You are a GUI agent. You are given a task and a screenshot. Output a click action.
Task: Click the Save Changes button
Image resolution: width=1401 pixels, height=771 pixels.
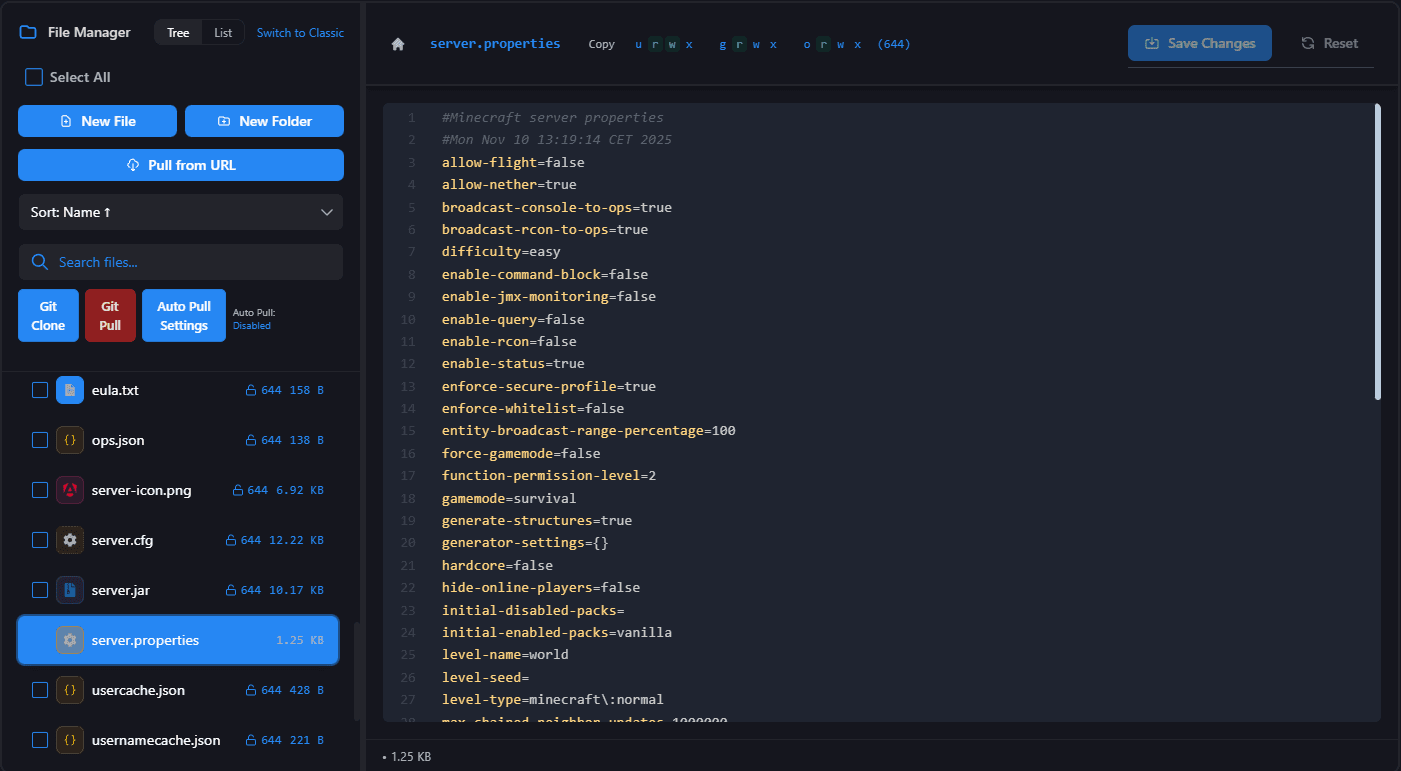click(x=1200, y=43)
